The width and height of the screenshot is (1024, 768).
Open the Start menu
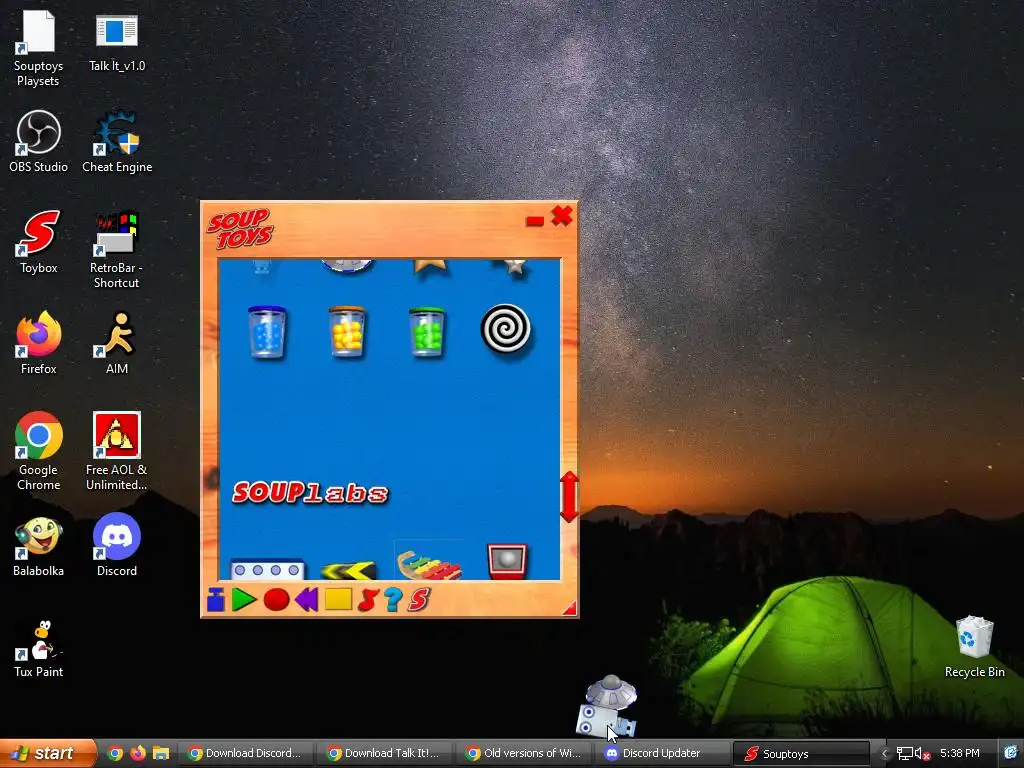coord(48,753)
